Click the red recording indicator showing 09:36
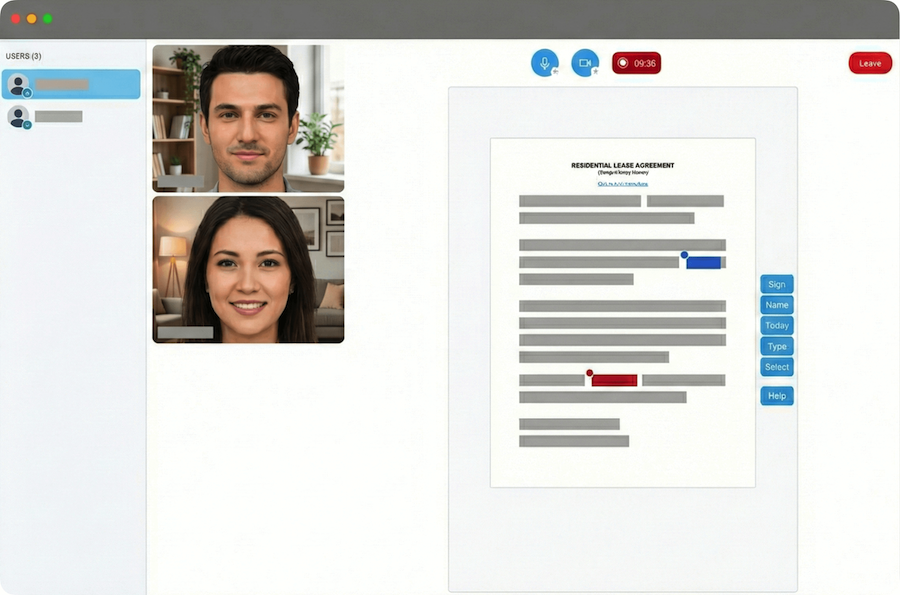Viewport: 900px width, 595px height. [637, 62]
